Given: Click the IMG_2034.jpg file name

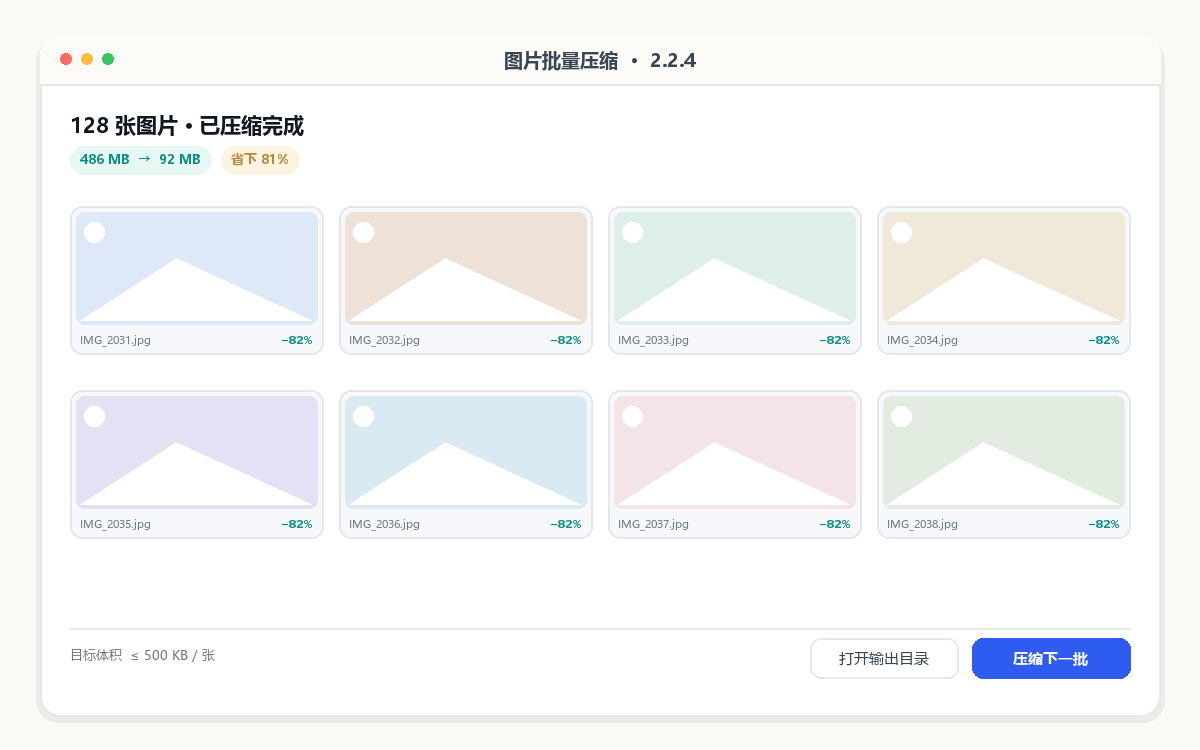Looking at the screenshot, I should [923, 340].
